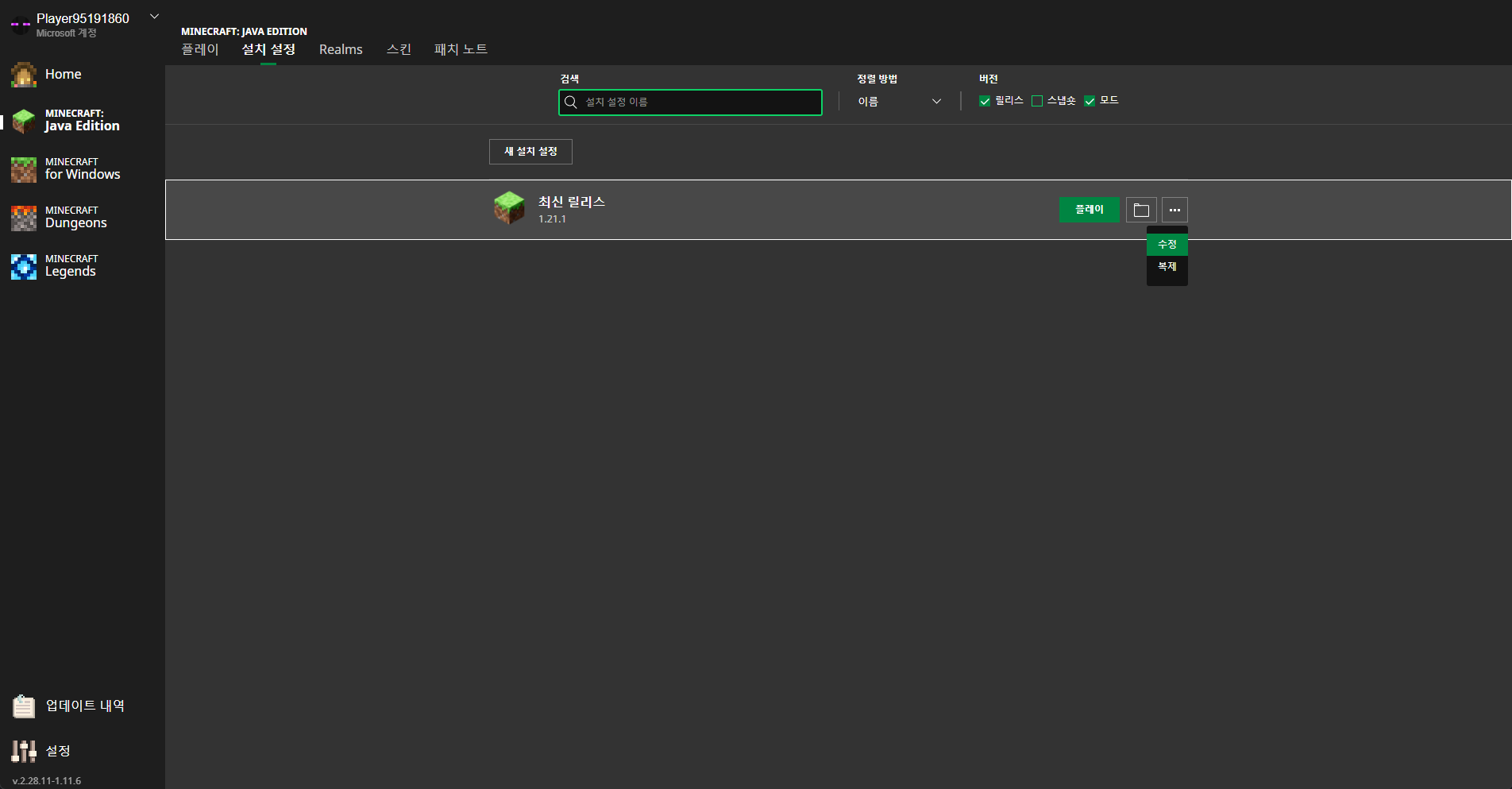Open 업데이트 내역 clipboard icon

pyautogui.click(x=24, y=706)
